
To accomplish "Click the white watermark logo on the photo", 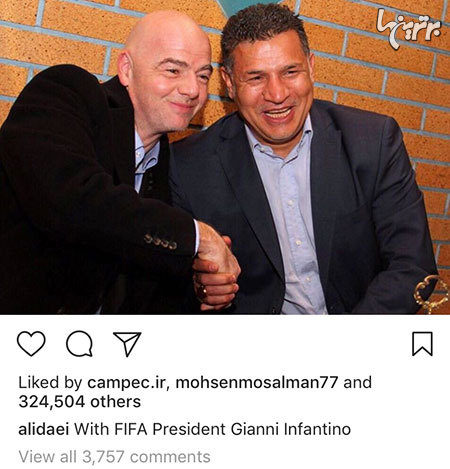I will pos(409,28).
